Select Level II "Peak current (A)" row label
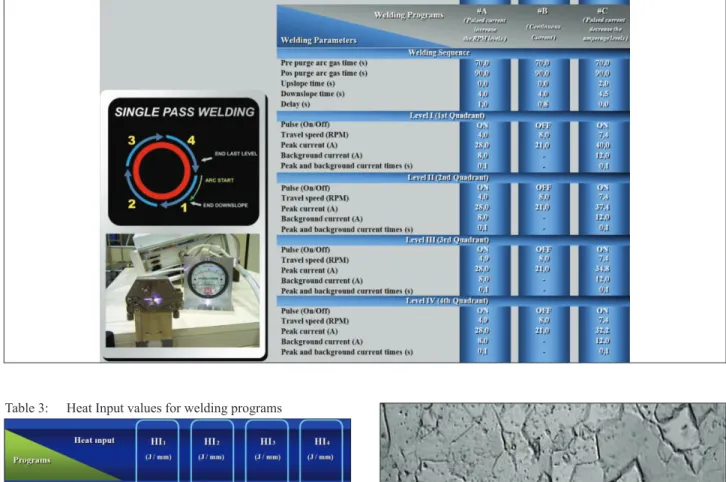The height and width of the screenshot is (482, 726). [309, 209]
